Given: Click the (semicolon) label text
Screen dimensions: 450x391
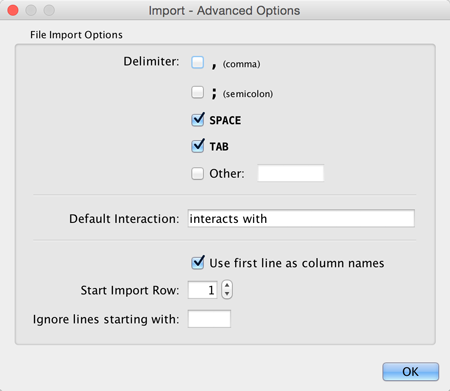Looking at the screenshot, I should pos(248,94).
